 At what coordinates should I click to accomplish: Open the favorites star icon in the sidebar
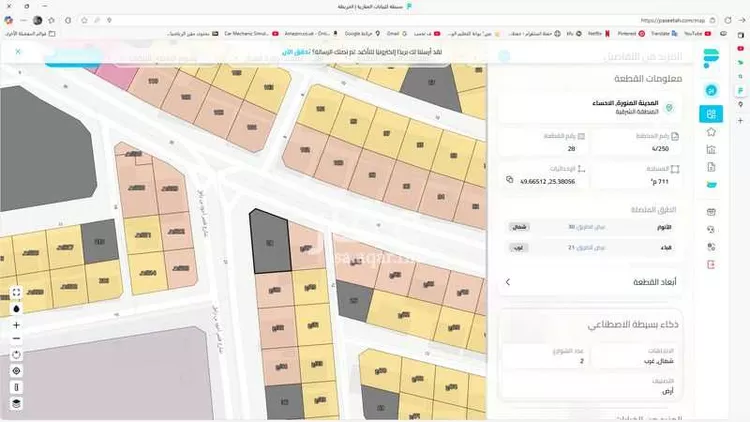click(711, 132)
